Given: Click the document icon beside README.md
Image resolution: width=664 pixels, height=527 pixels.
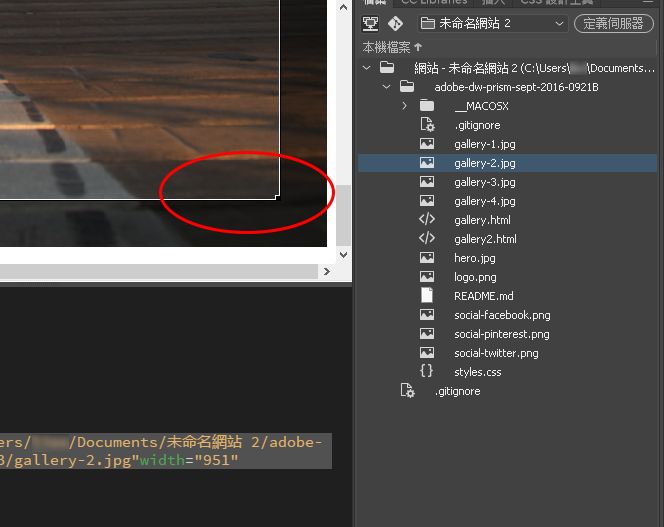Looking at the screenshot, I should (x=427, y=295).
